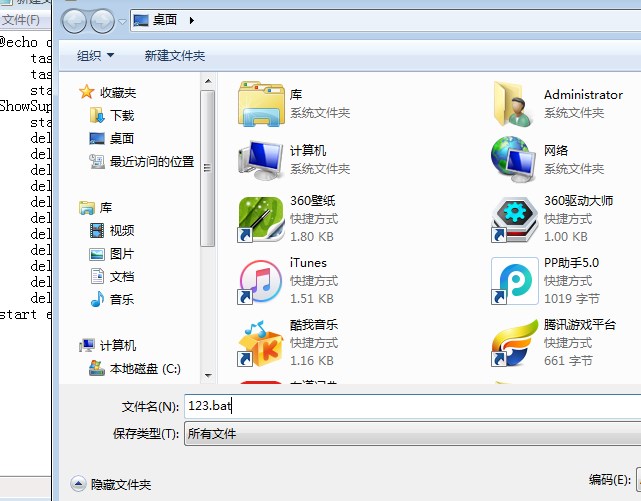Expand the 桌面 breadcrumb arrow in address bar
Viewport: 641px width, 501px height.
point(192,20)
